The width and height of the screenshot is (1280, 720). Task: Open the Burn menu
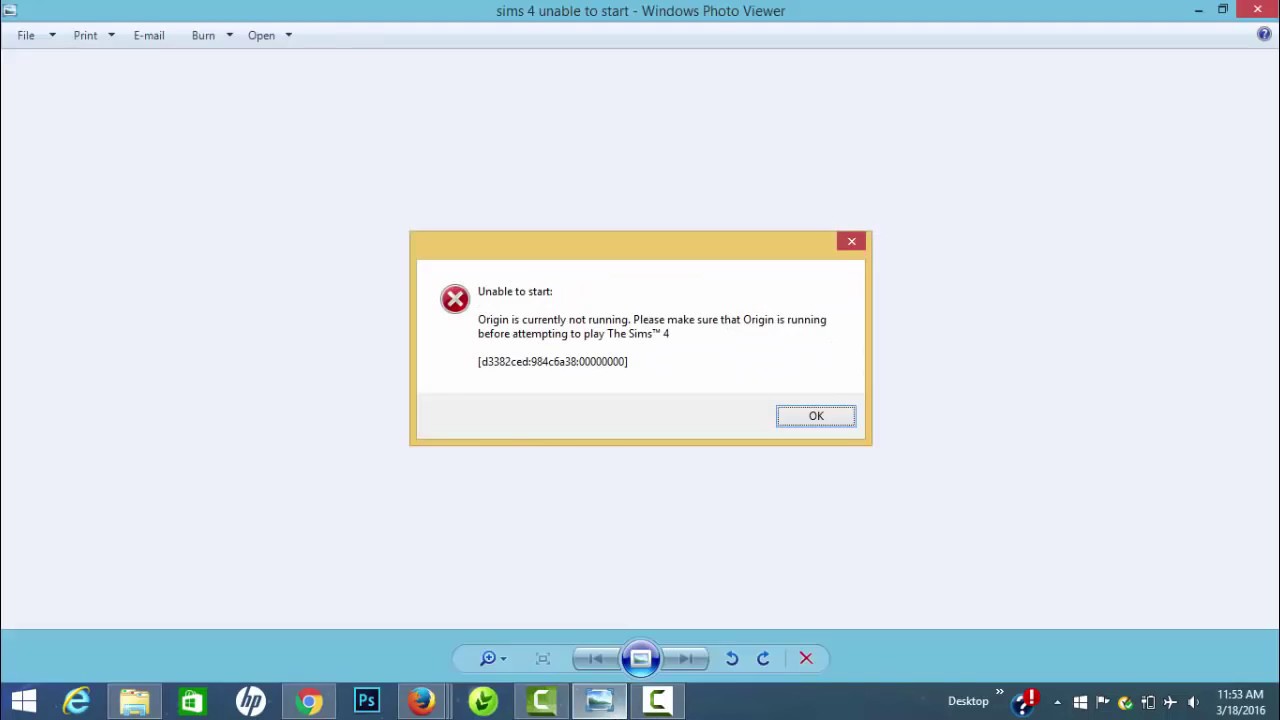coord(203,35)
